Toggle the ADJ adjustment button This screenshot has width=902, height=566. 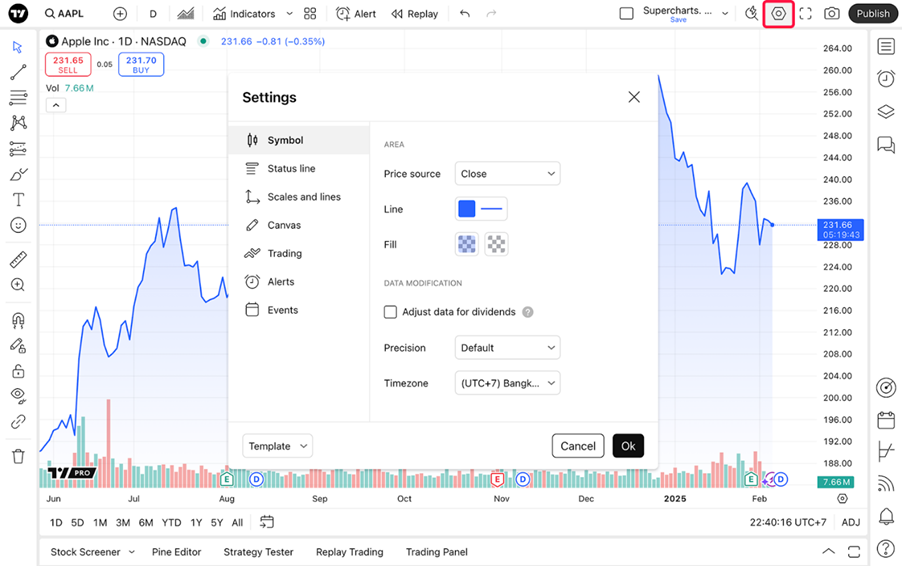pyautogui.click(x=851, y=522)
